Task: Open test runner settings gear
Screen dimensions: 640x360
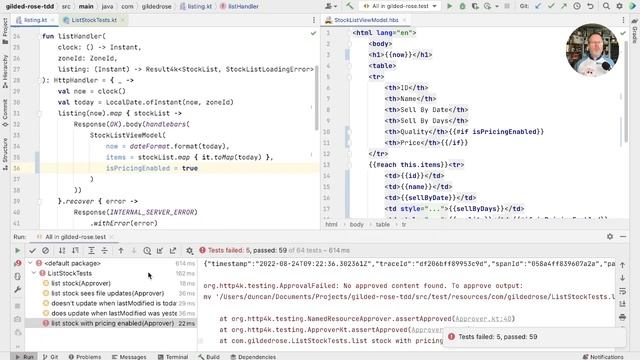Action: tap(189, 250)
